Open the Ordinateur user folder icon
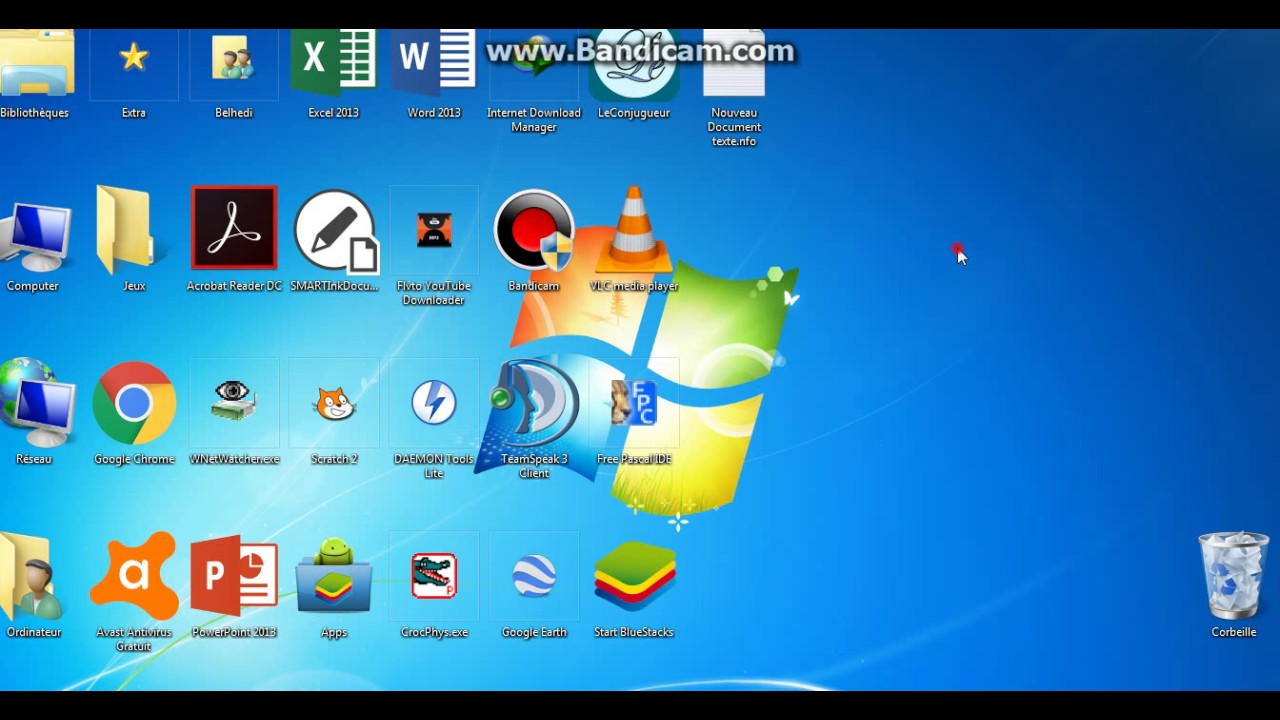The image size is (1280, 720). coord(30,577)
